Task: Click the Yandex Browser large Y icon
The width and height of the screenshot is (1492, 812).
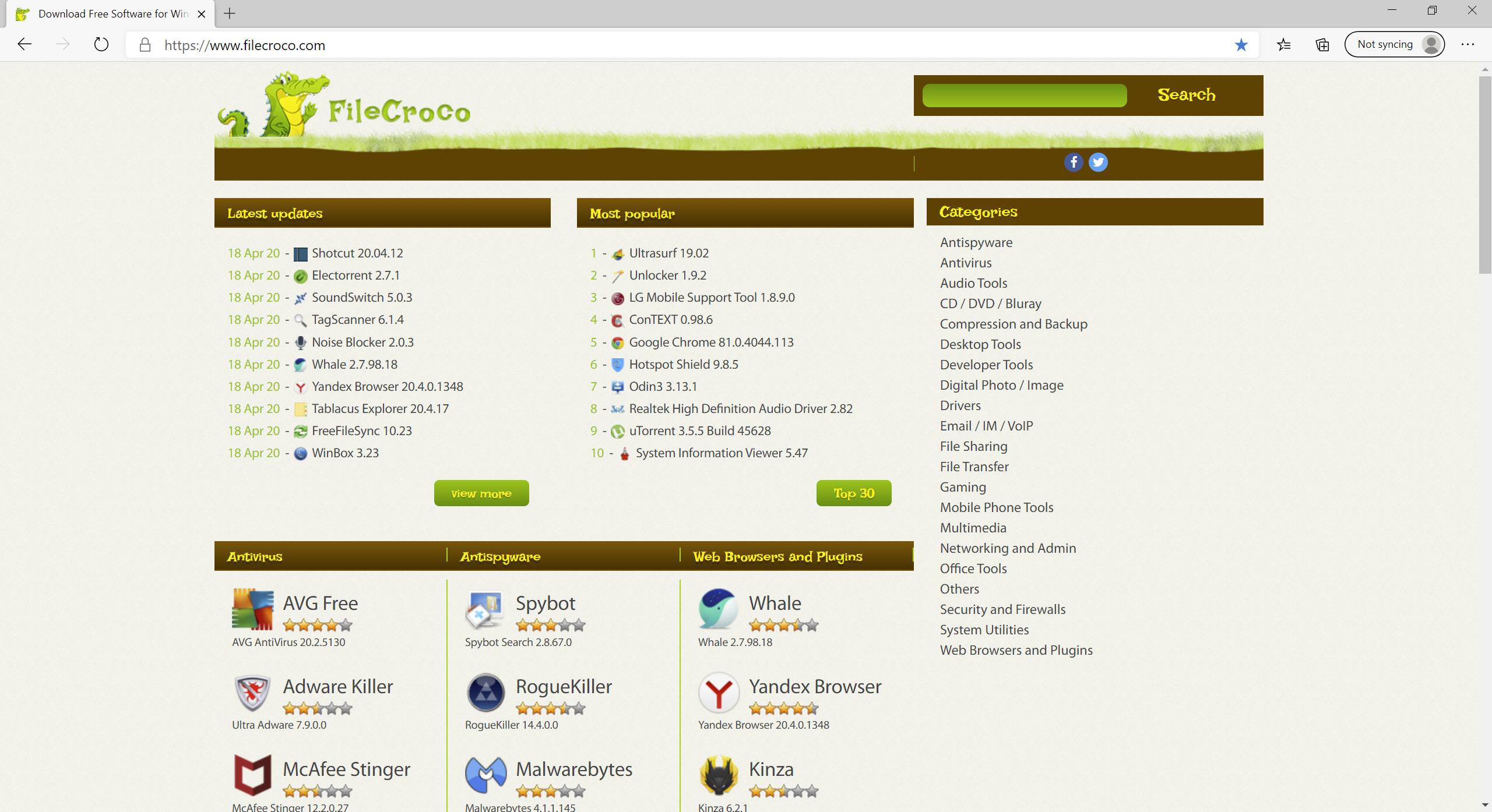Action: click(719, 693)
